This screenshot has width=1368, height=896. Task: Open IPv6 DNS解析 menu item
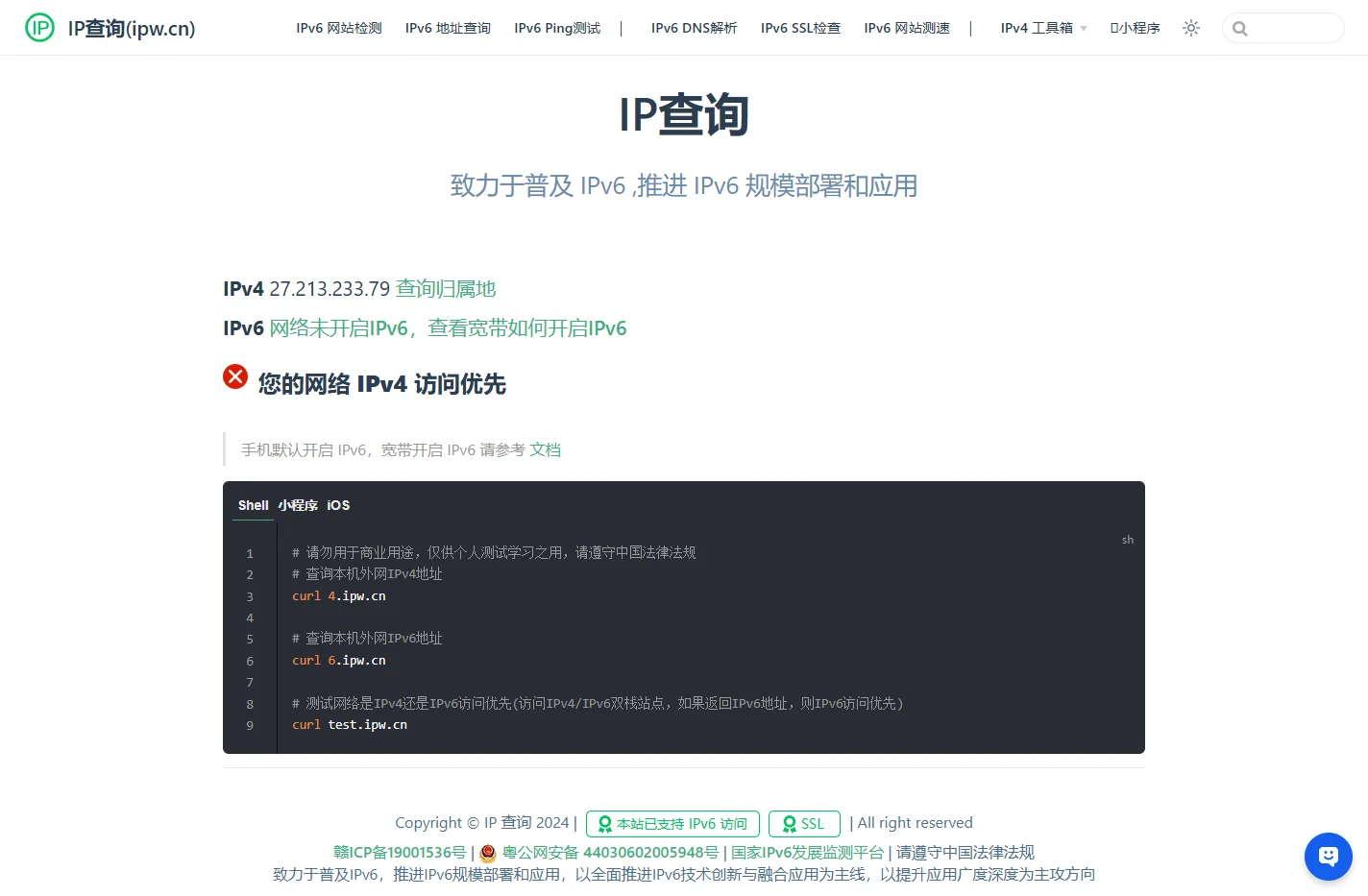tap(695, 28)
